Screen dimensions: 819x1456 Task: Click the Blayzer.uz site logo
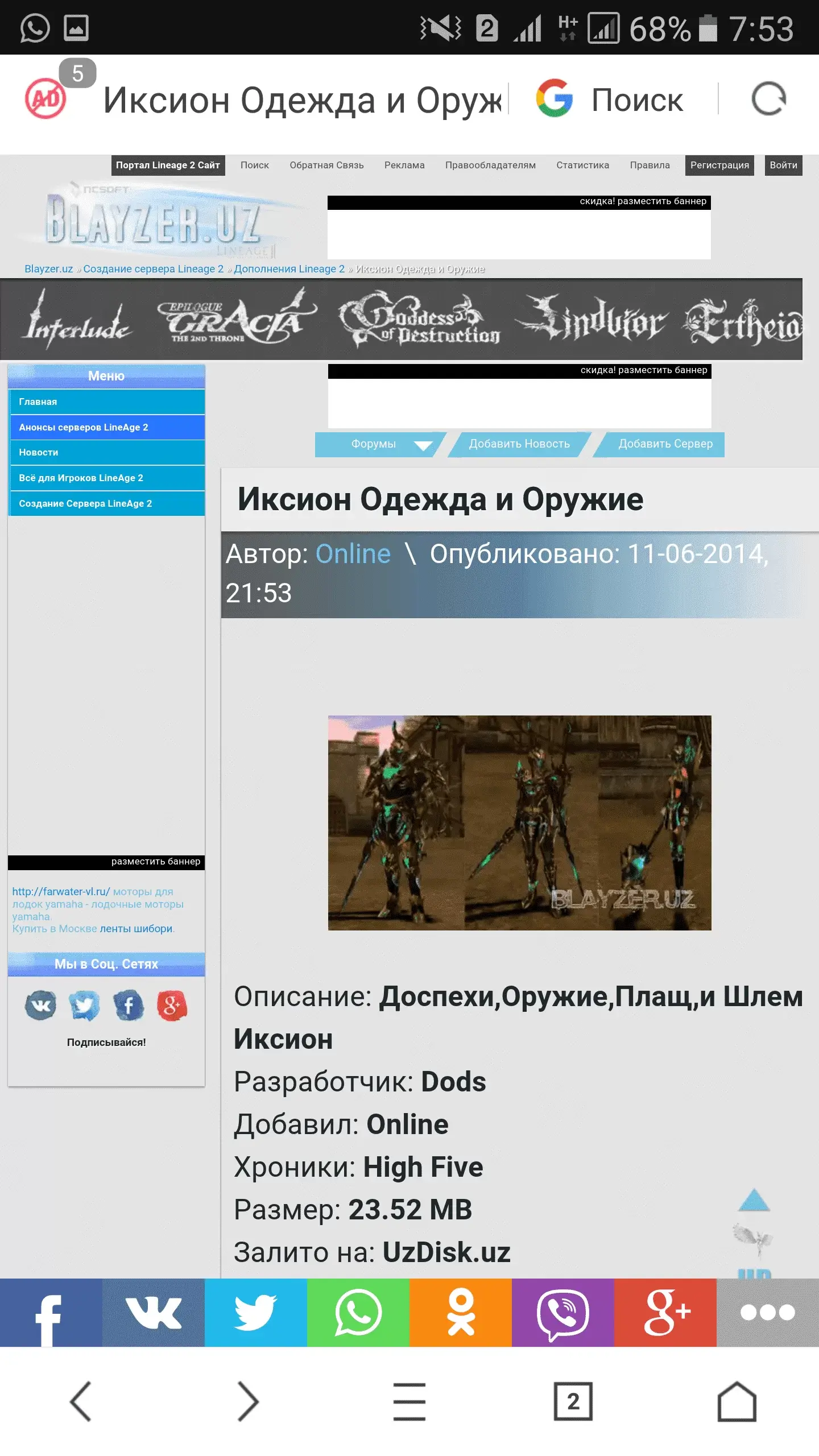[x=154, y=221]
